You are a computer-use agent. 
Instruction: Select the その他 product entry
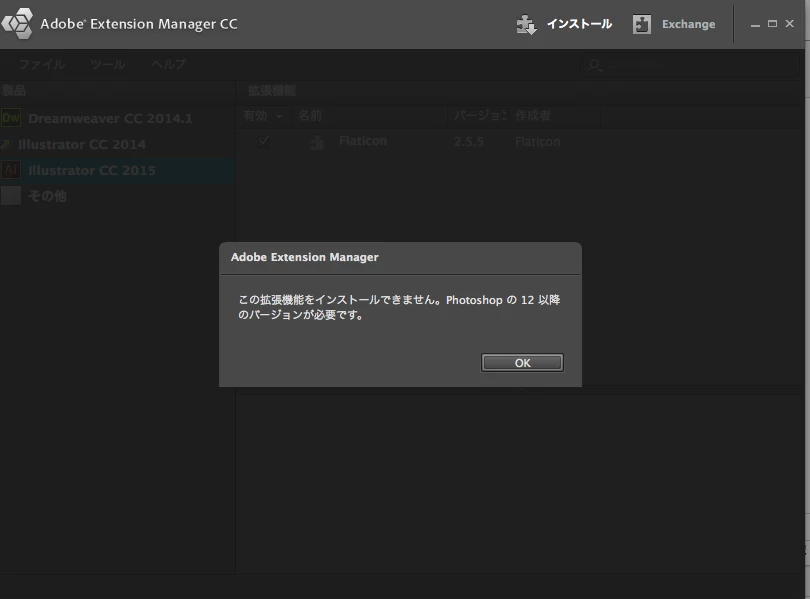[118, 196]
